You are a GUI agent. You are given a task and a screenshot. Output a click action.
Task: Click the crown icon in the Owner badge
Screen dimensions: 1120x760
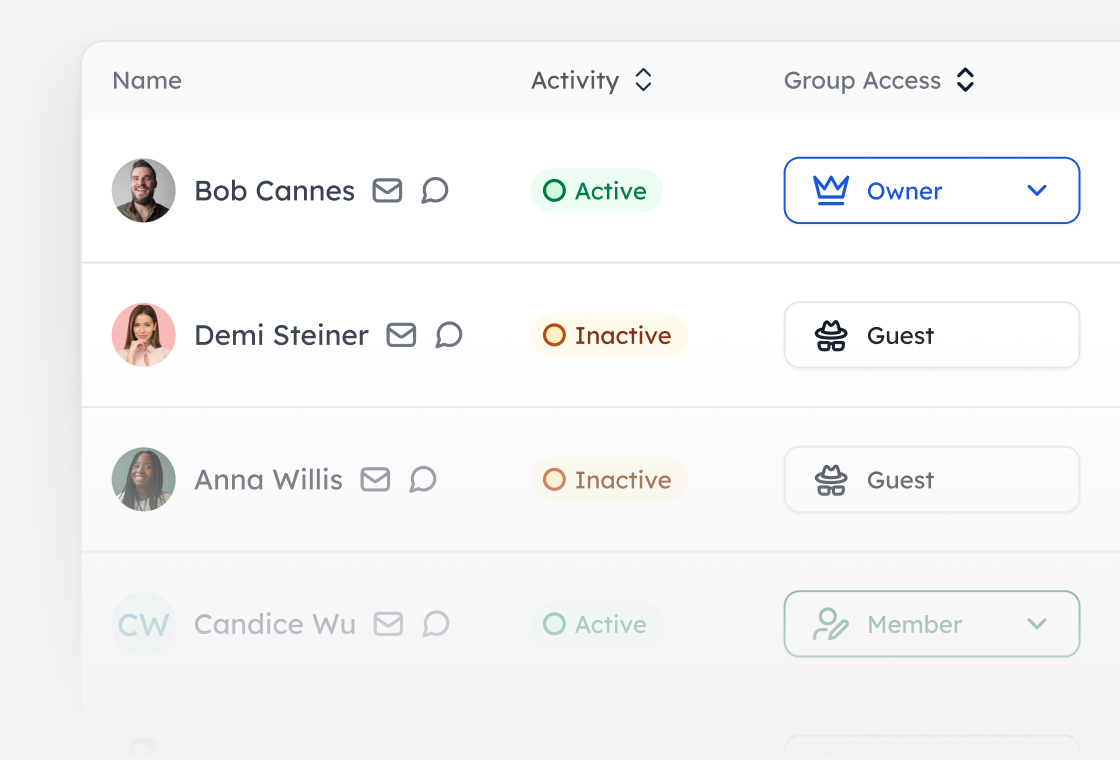click(x=830, y=190)
